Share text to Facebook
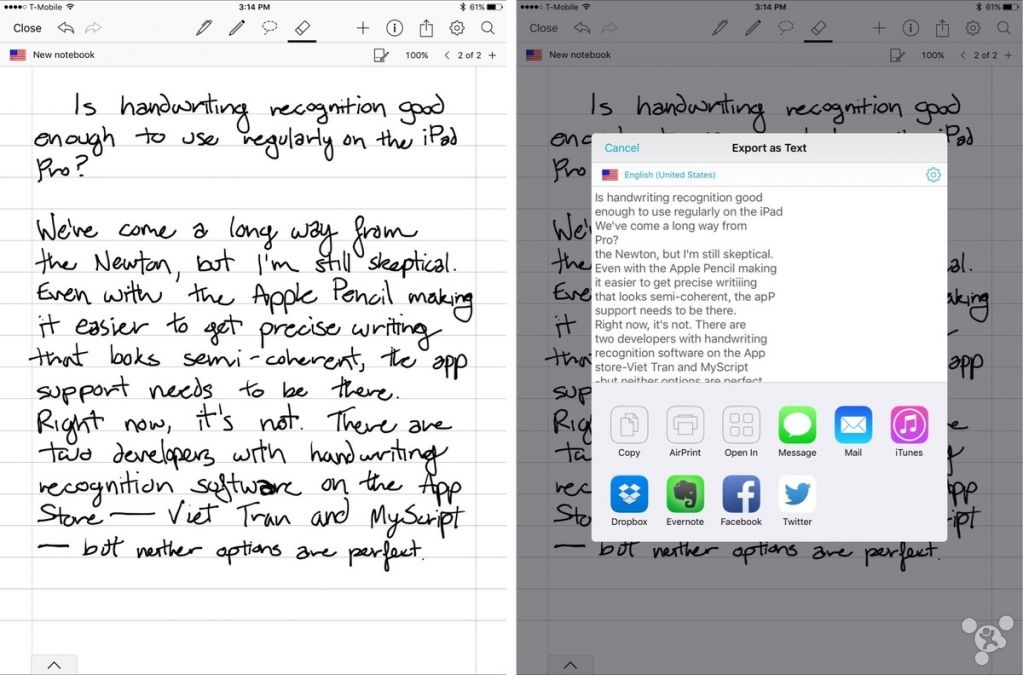Screen dimensions: 1023x675 tap(741, 501)
